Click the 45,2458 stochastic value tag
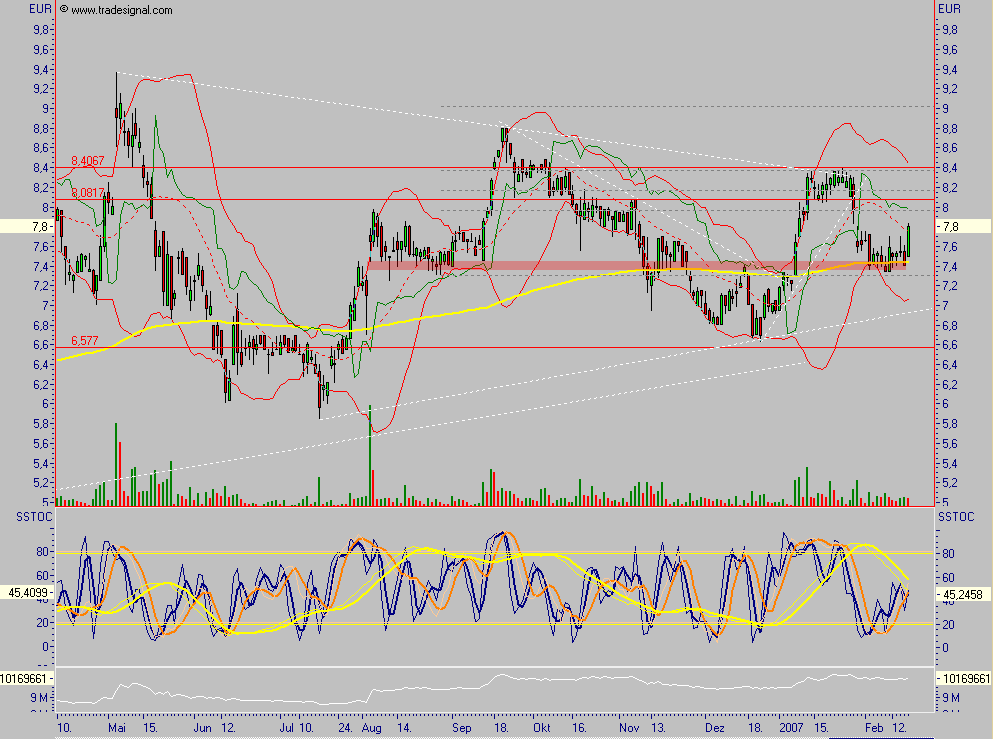Screen dimensions: 993x739 pos(962,592)
